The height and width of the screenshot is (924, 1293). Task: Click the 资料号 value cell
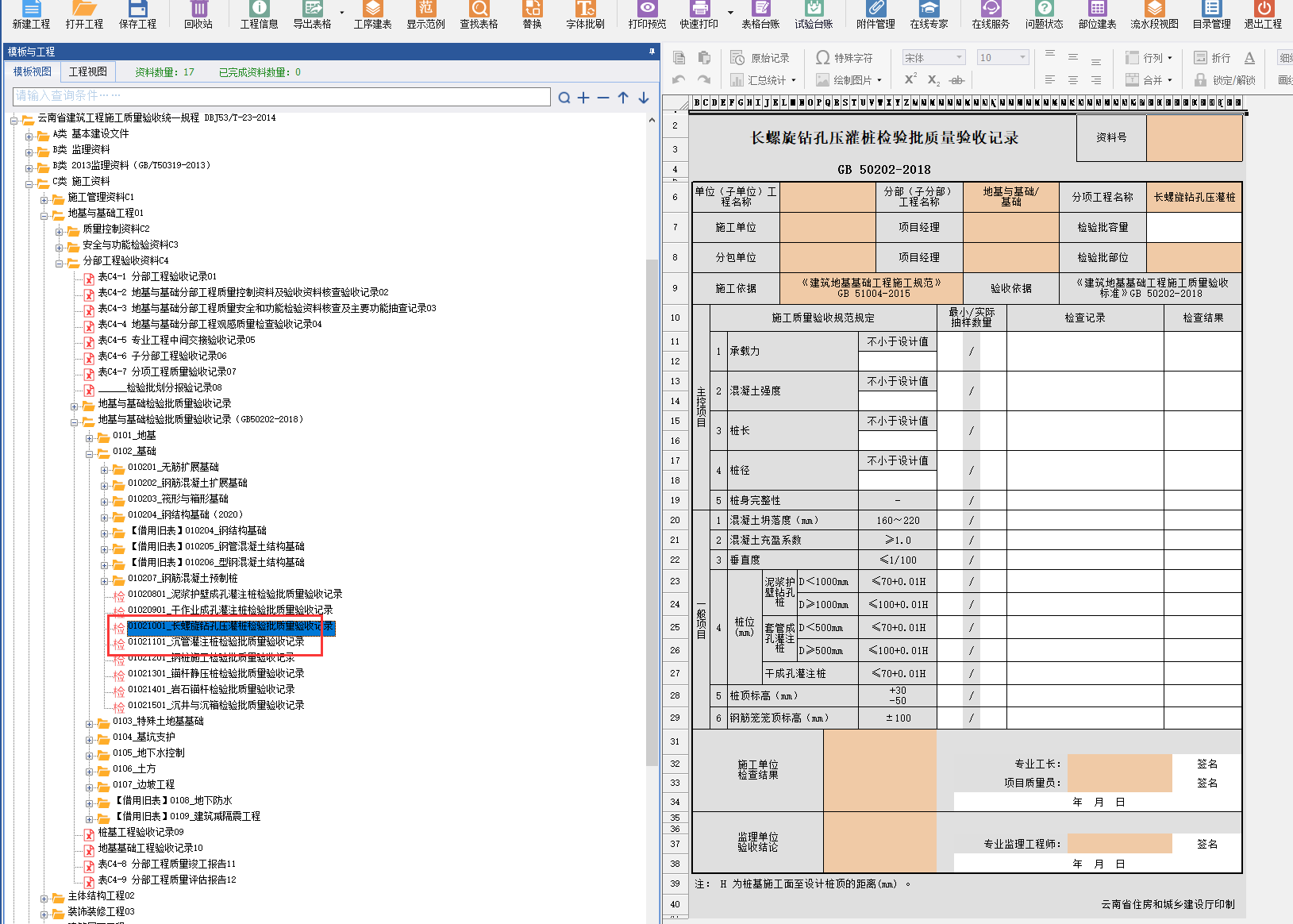tap(1194, 138)
